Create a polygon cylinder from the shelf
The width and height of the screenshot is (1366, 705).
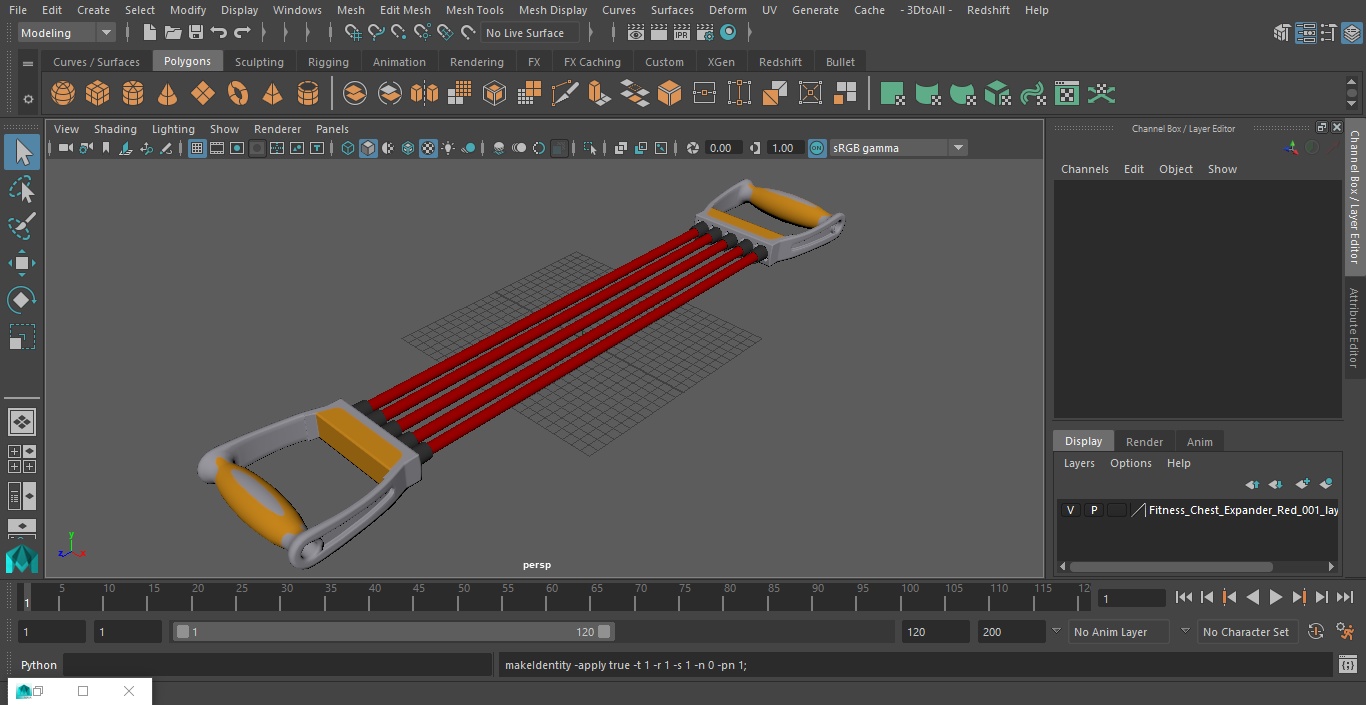[133, 94]
